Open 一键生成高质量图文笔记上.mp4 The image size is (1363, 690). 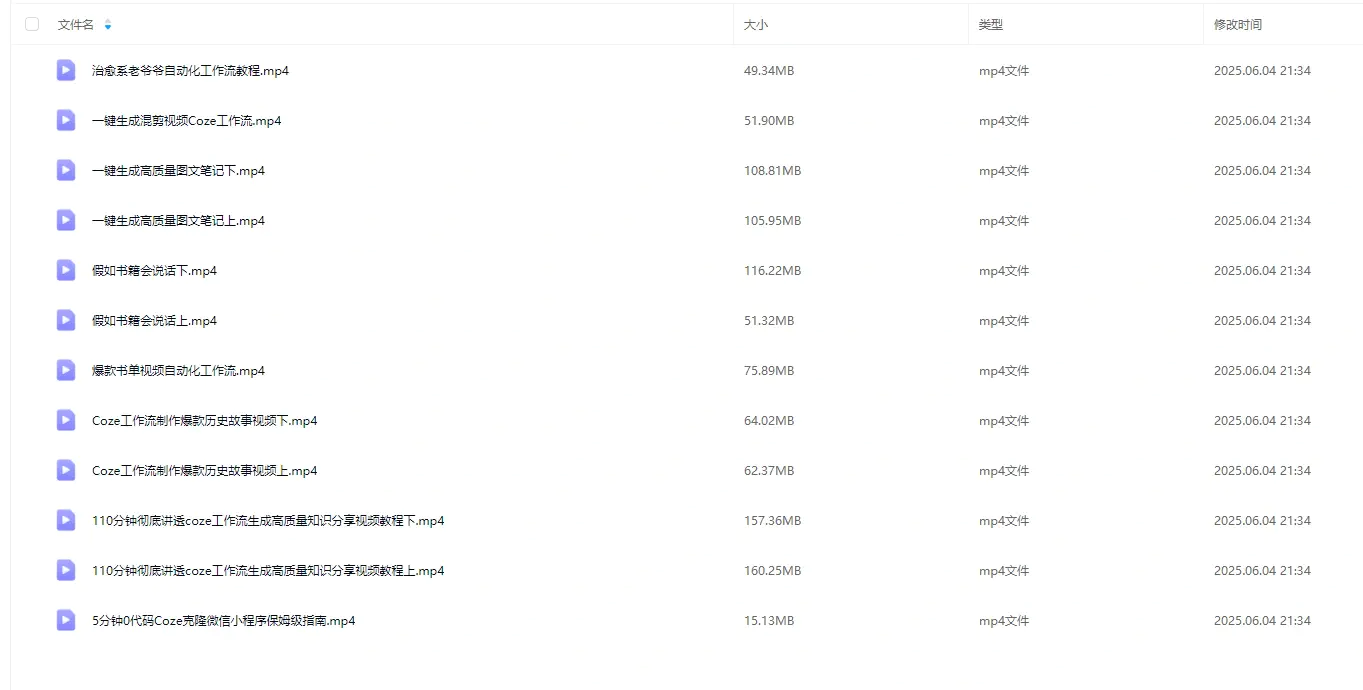(178, 221)
